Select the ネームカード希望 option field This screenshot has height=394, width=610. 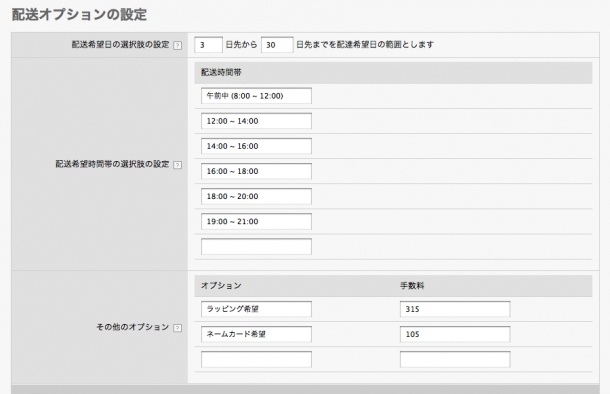point(256,334)
